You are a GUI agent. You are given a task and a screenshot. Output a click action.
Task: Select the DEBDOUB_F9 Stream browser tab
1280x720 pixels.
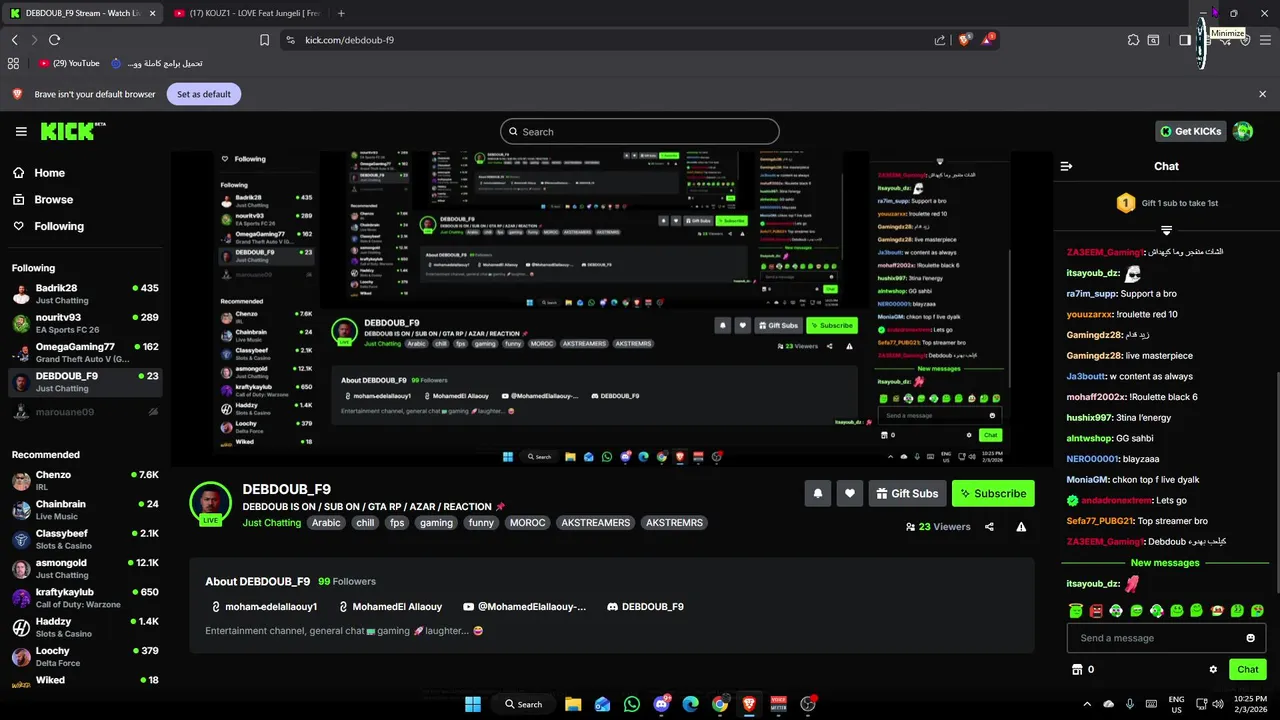[x=83, y=13]
